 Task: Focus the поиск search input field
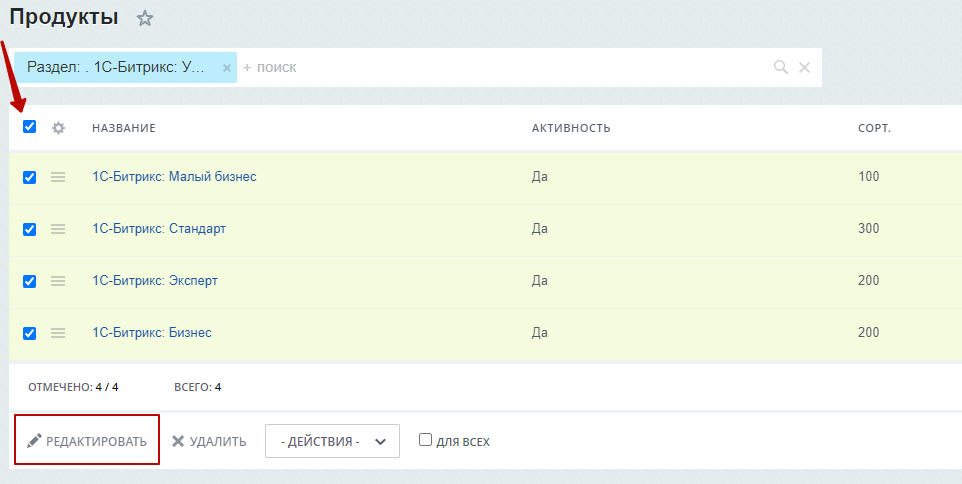point(503,67)
